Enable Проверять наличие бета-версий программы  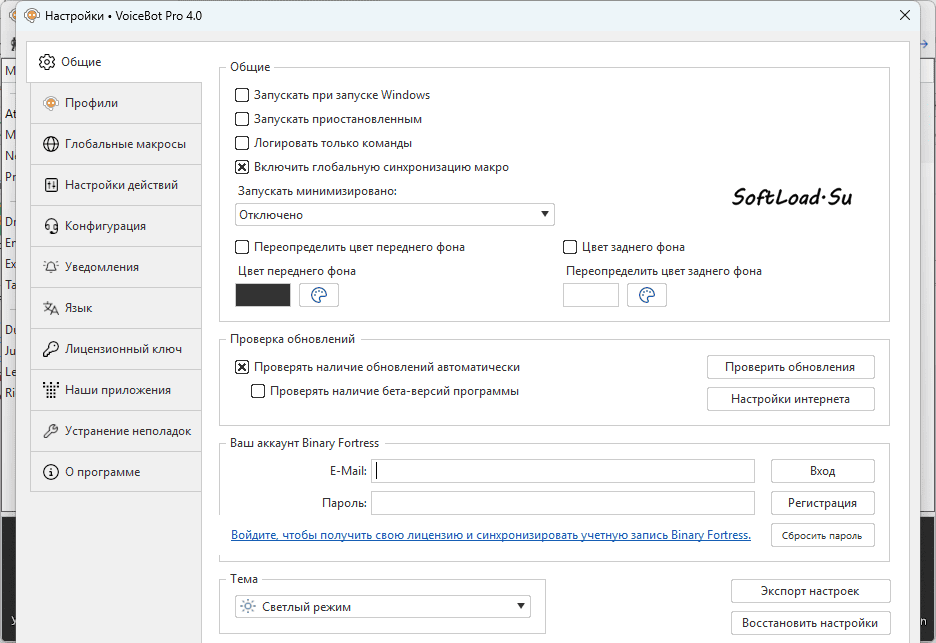258,391
